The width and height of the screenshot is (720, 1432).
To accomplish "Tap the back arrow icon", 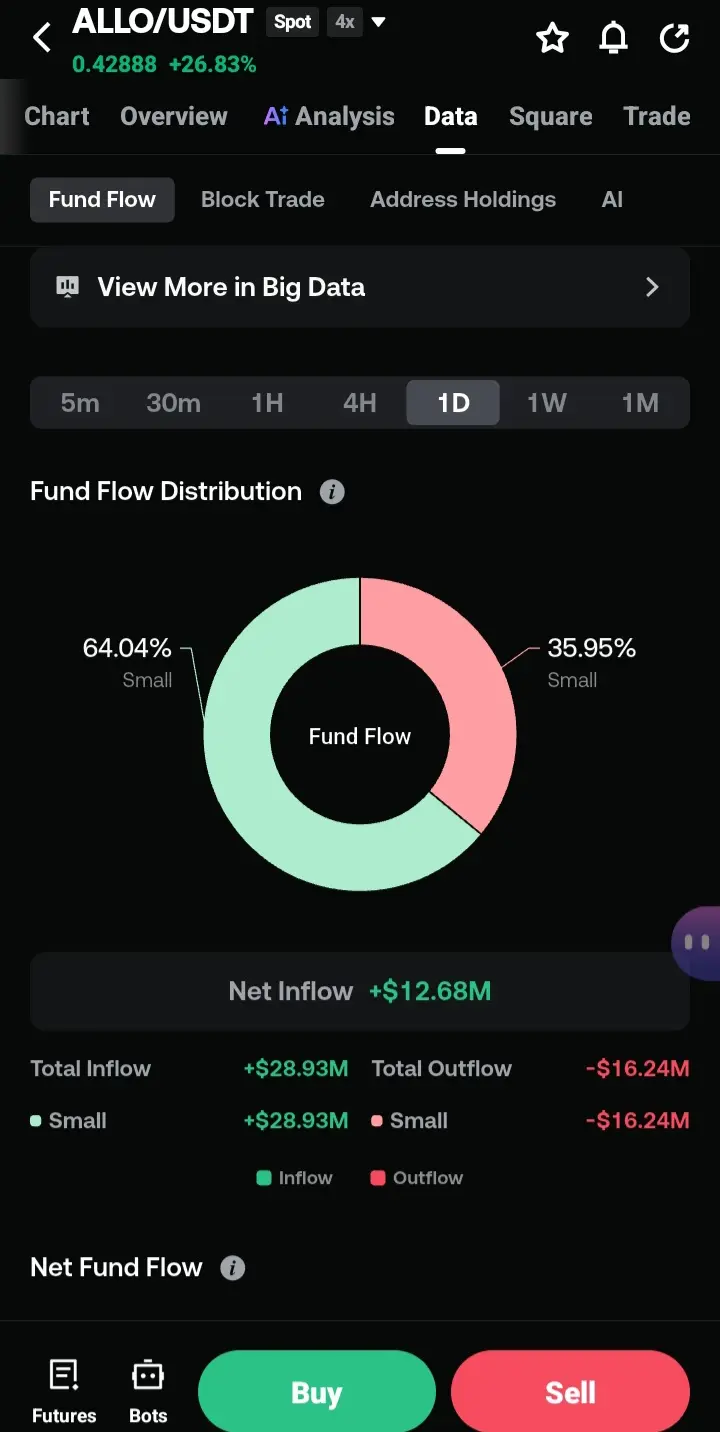I will (42, 38).
